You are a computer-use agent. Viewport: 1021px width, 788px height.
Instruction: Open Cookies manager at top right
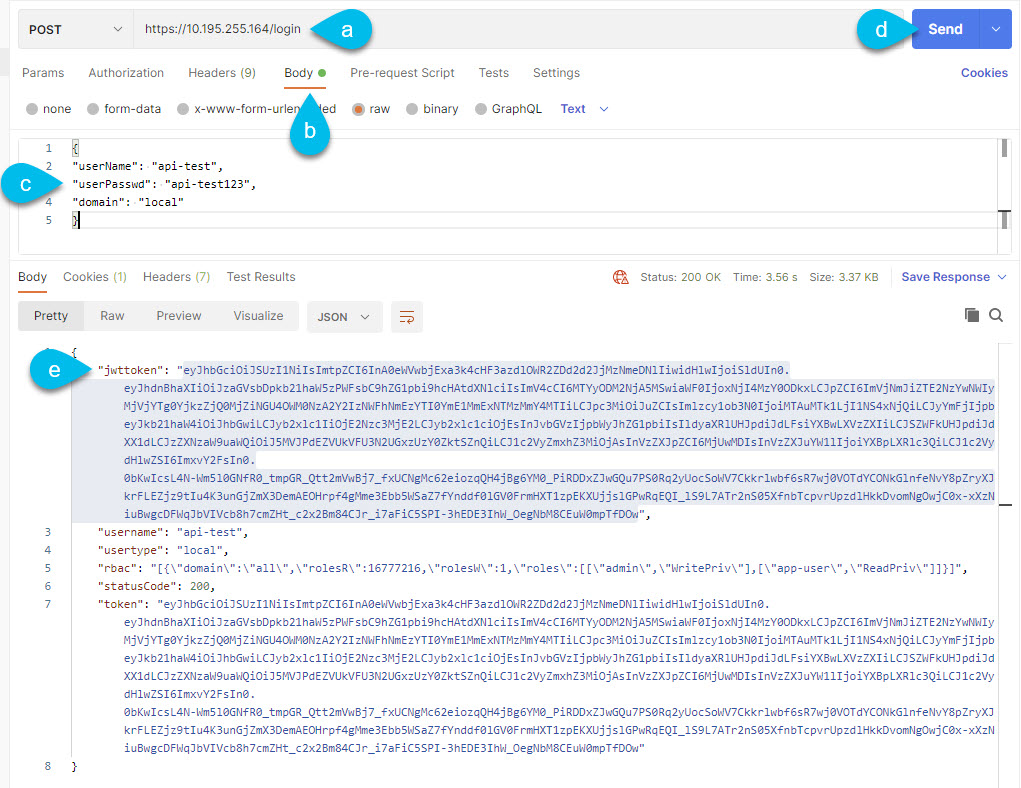tap(984, 72)
